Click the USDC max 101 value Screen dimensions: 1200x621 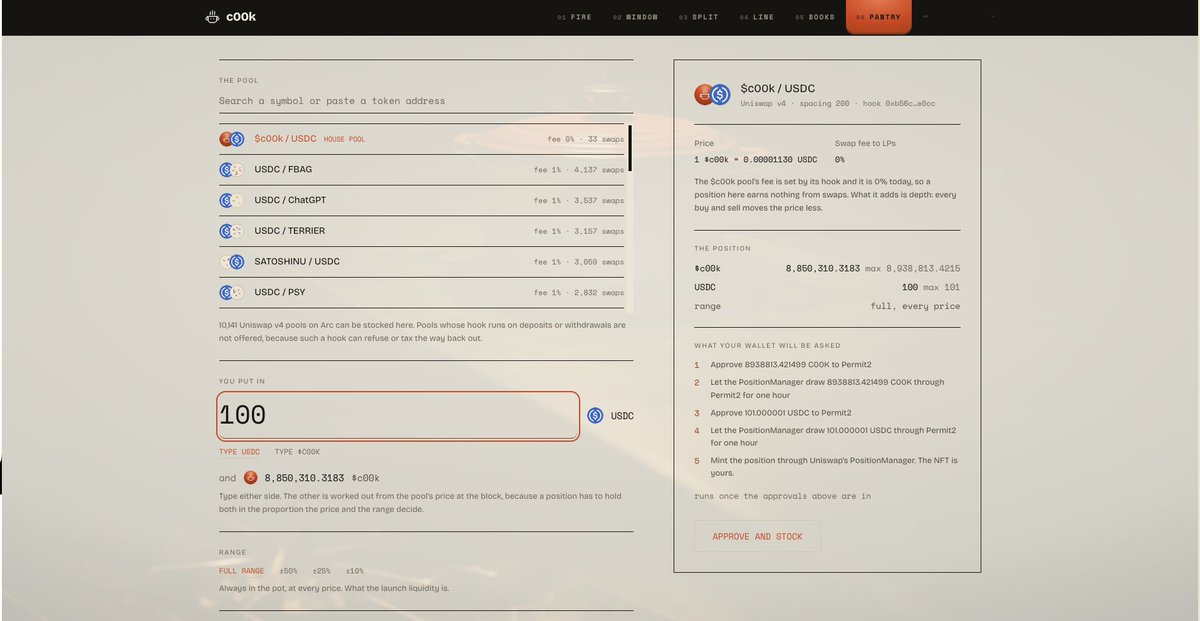point(941,287)
